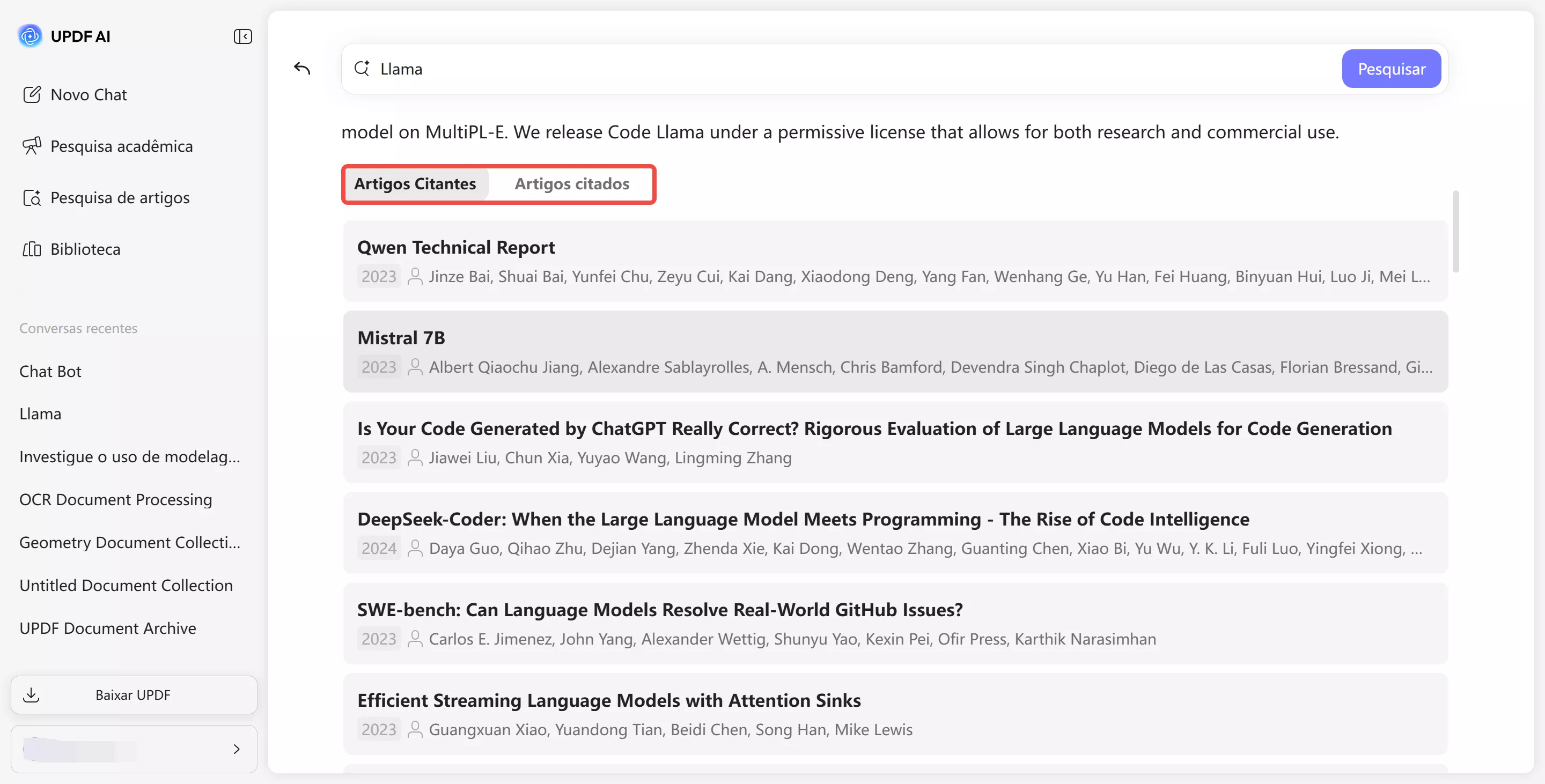Open the OCR Document Processing conversation

point(116,499)
